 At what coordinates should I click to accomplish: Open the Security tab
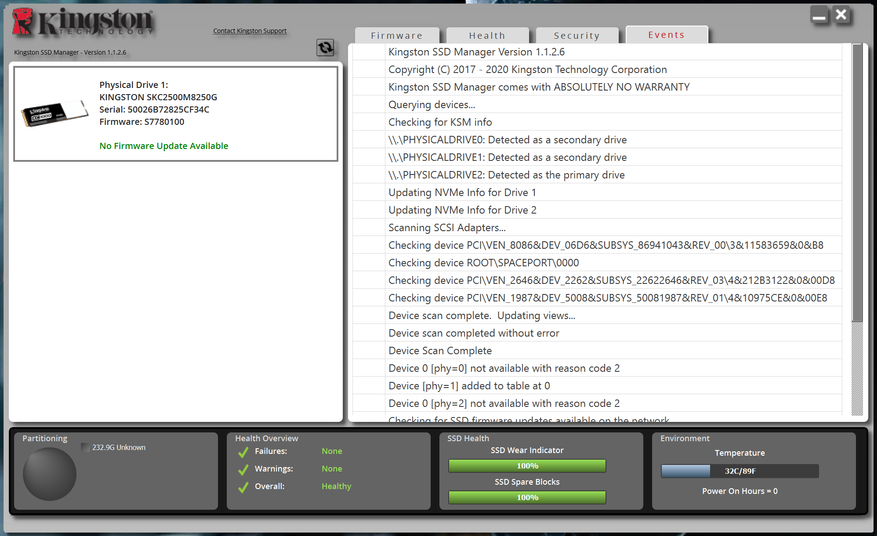click(577, 36)
